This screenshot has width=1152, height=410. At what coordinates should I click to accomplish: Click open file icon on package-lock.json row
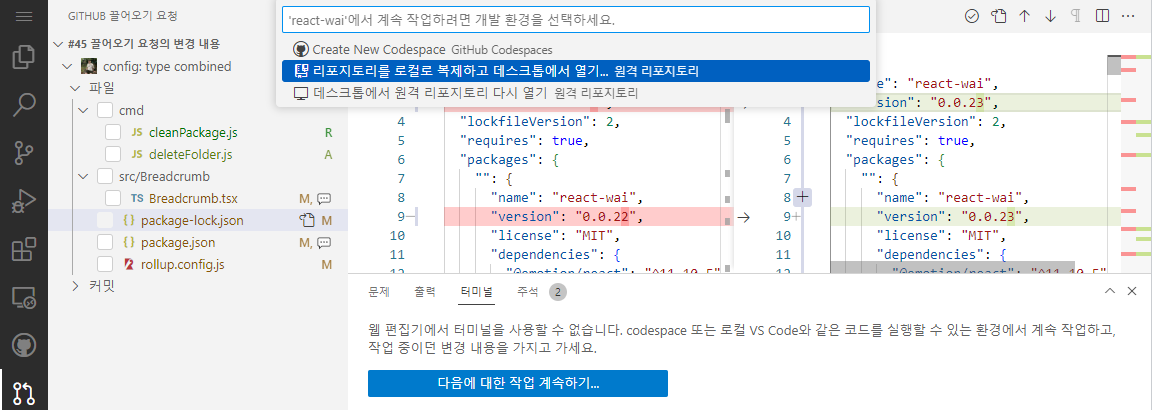point(306,220)
